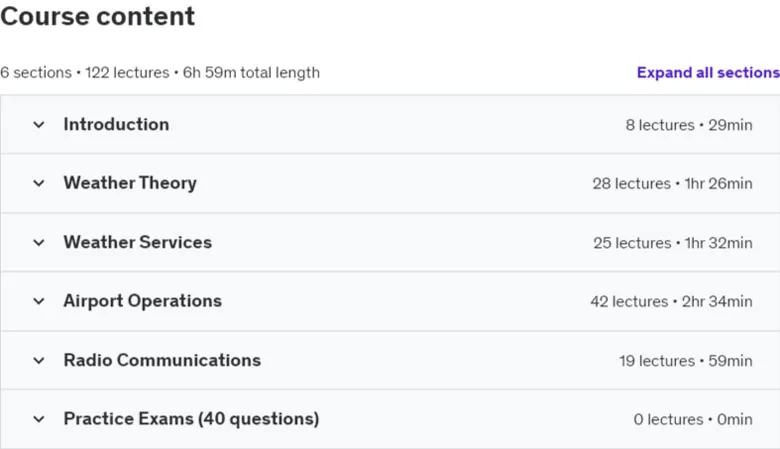Click Expand all sections link
This screenshot has height=449, width=780.
[708, 73]
